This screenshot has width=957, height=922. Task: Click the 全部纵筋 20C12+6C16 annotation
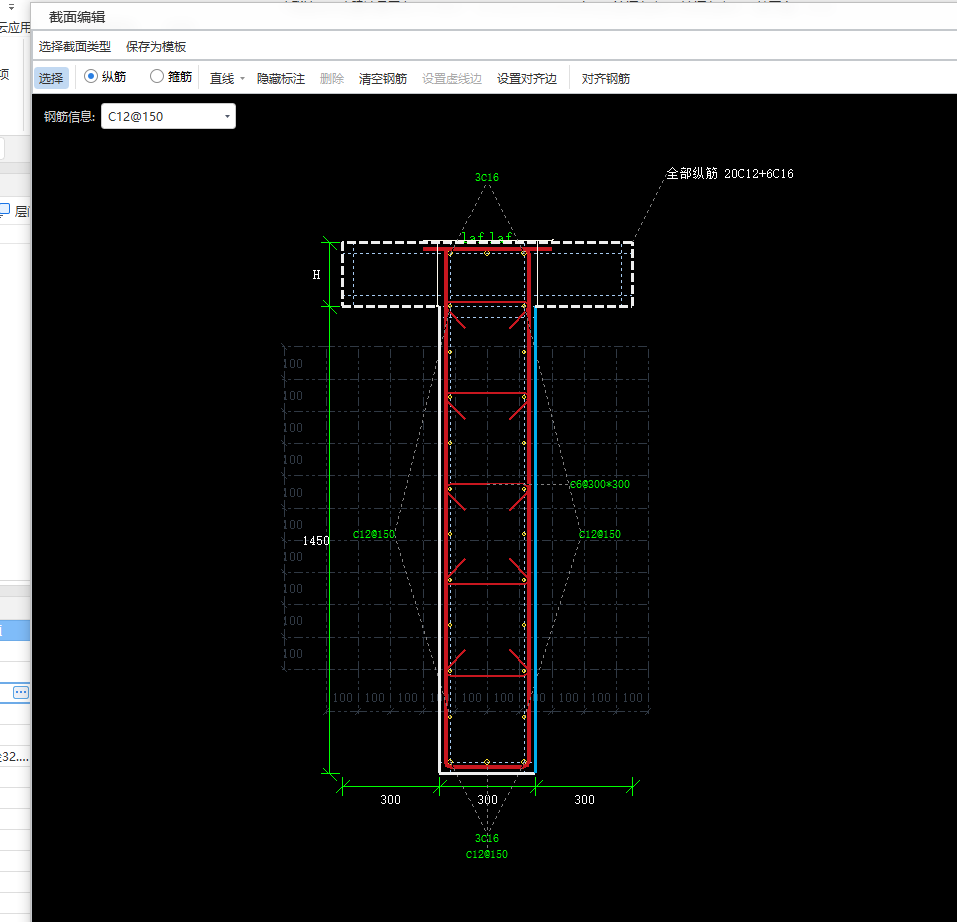tap(729, 174)
